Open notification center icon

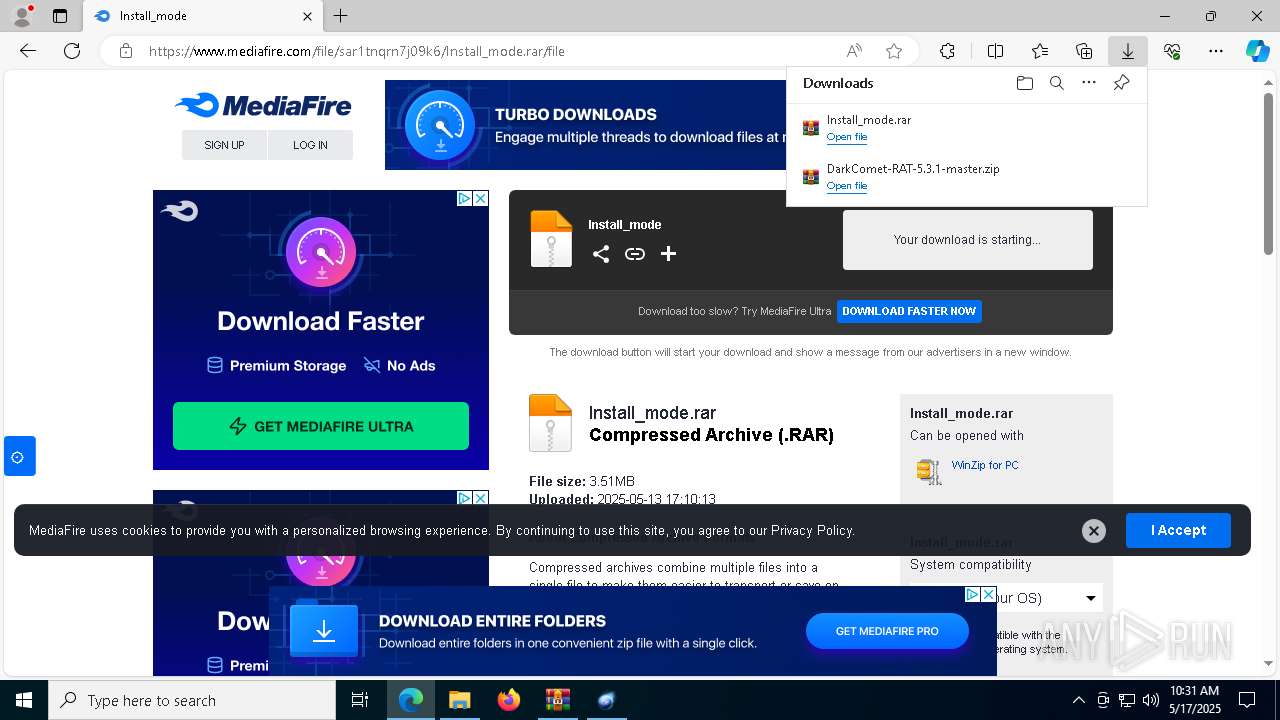coord(1247,700)
